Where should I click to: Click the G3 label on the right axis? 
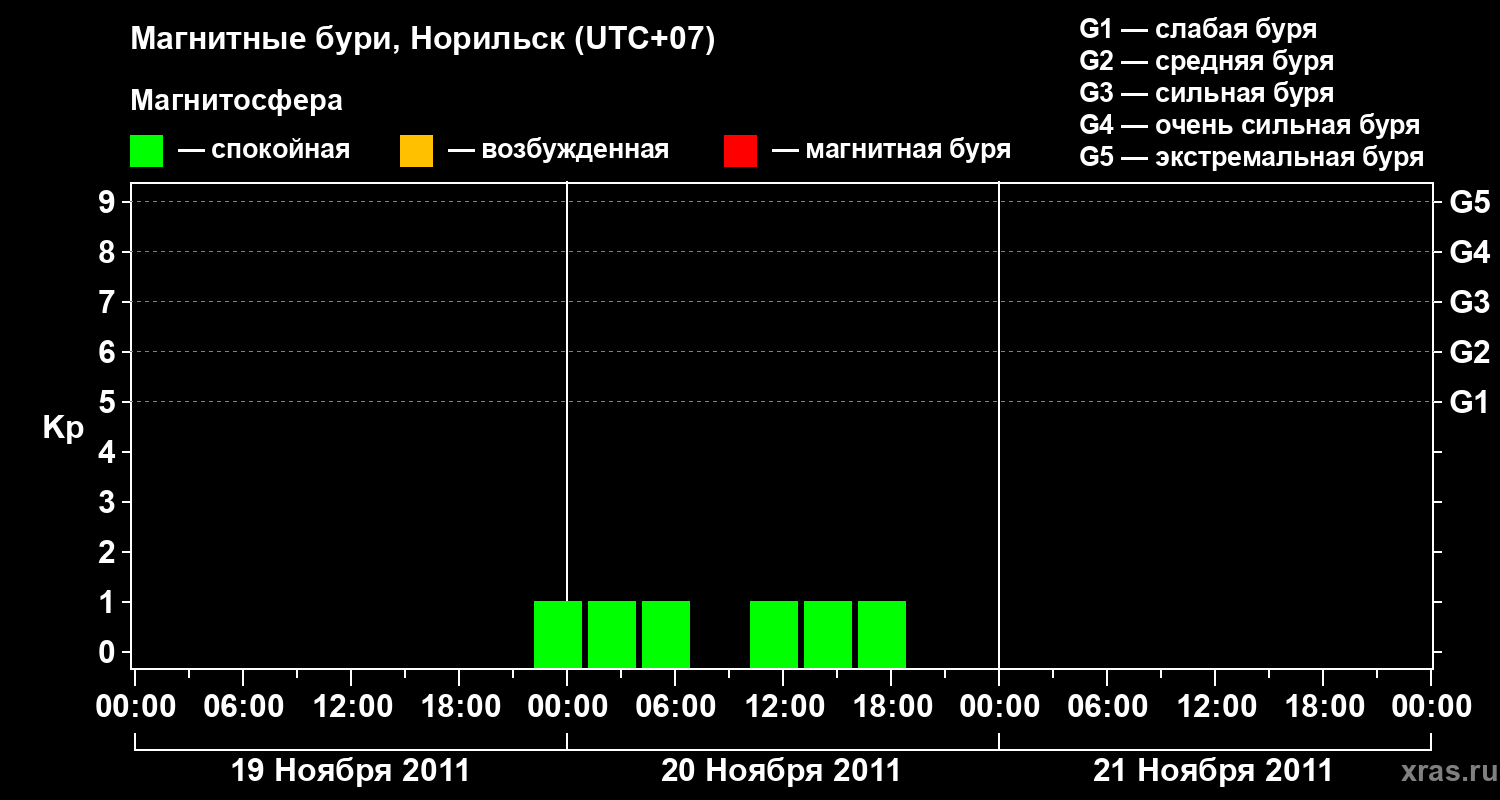pos(1469,302)
